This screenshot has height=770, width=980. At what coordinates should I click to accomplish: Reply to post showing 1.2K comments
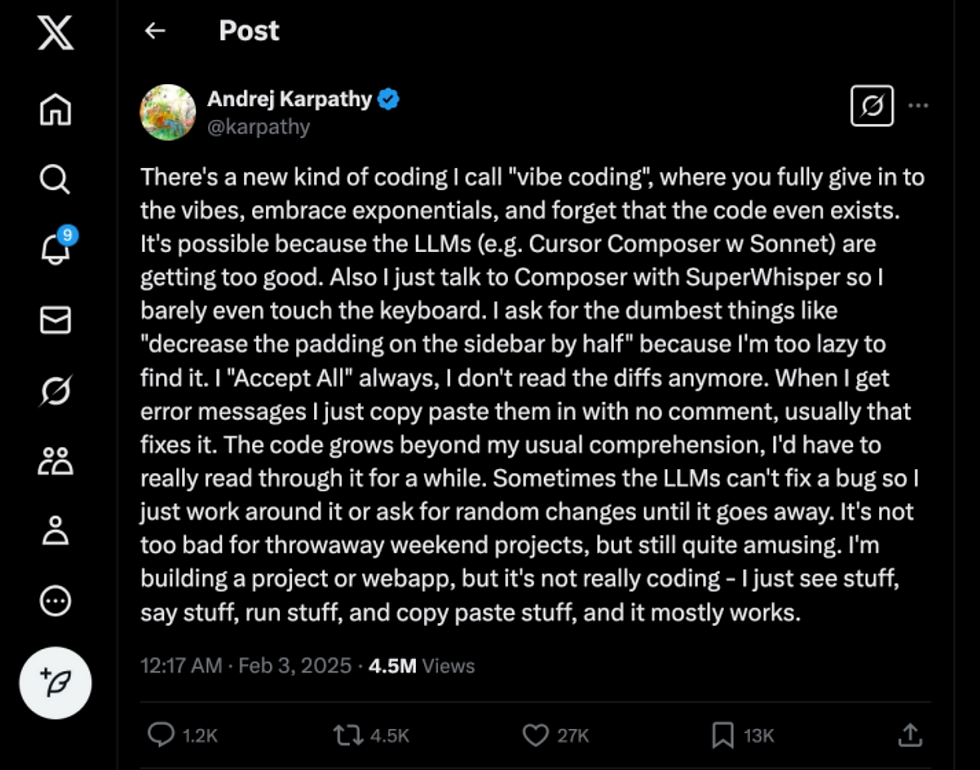[182, 735]
